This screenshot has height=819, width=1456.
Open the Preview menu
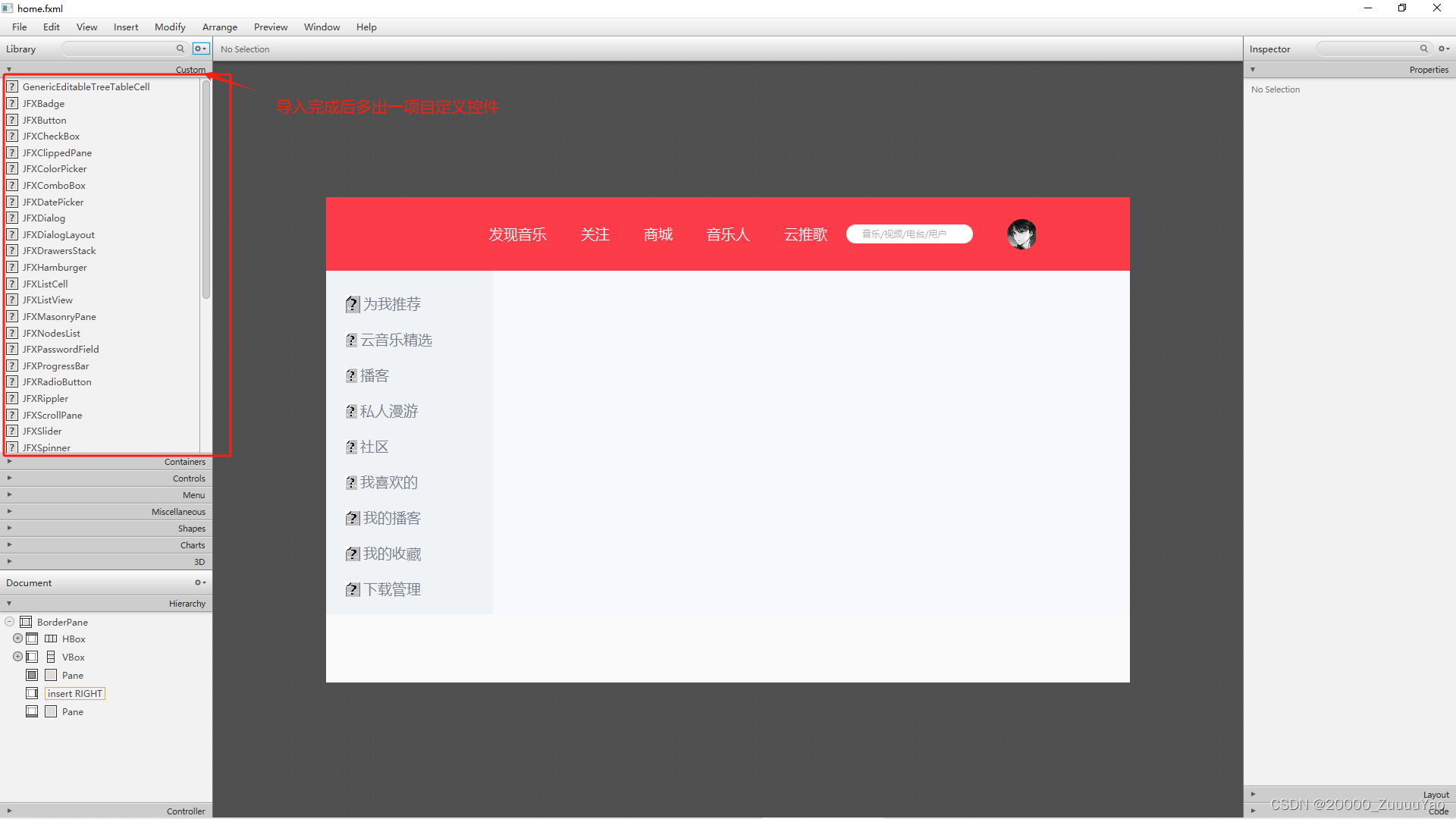click(x=271, y=27)
